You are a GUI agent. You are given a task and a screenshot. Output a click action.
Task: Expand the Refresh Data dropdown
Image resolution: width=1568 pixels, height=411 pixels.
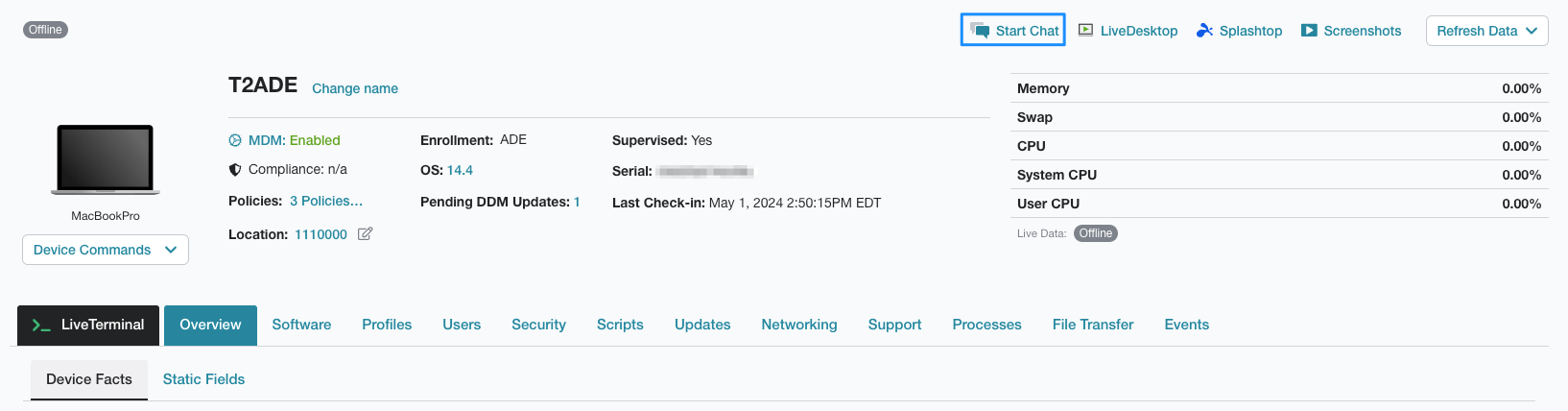1486,31
